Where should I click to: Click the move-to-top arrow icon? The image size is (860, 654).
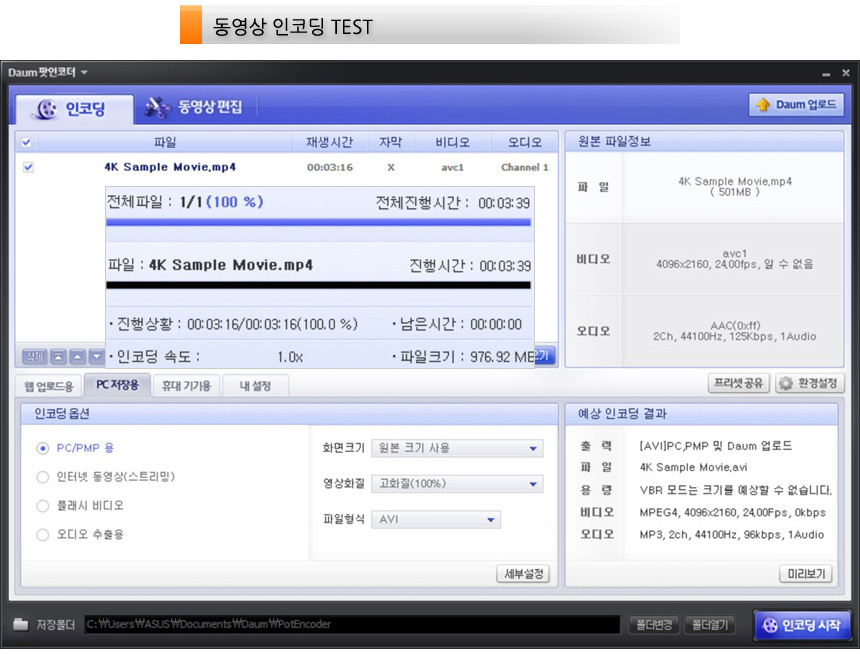[x=59, y=357]
